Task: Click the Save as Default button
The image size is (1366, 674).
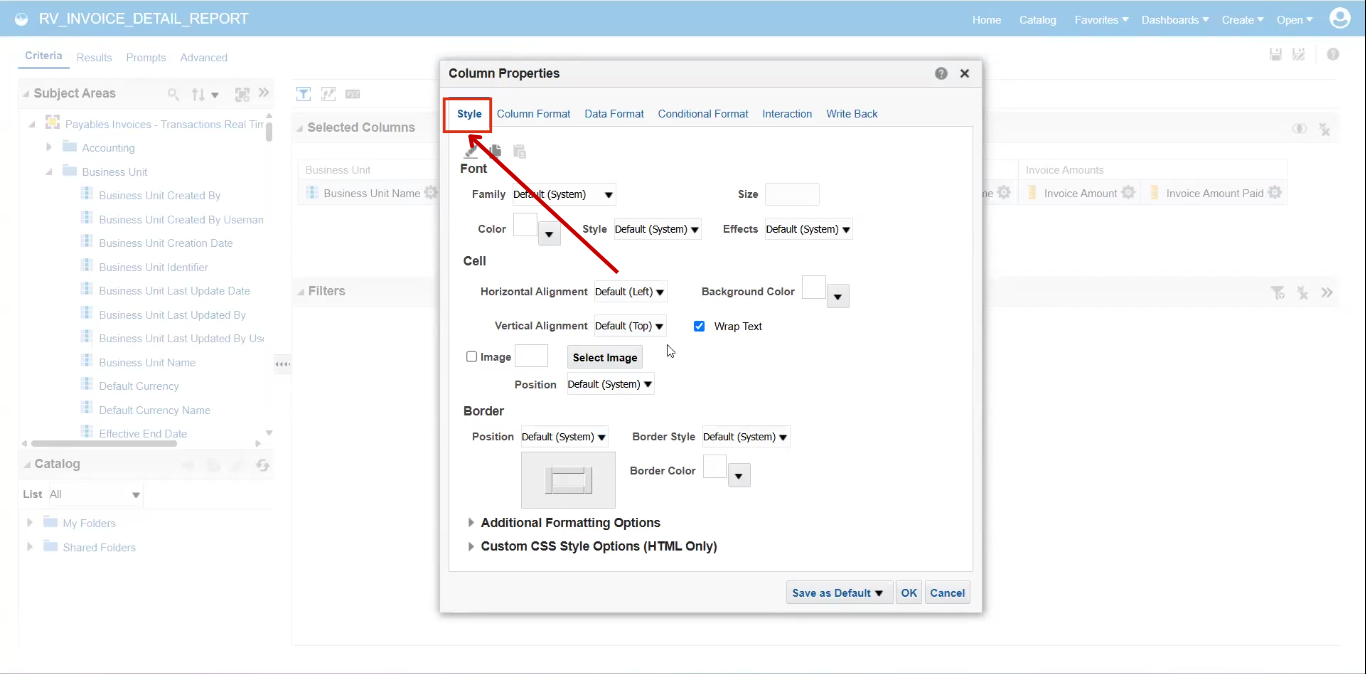Action: pyautogui.click(x=838, y=592)
